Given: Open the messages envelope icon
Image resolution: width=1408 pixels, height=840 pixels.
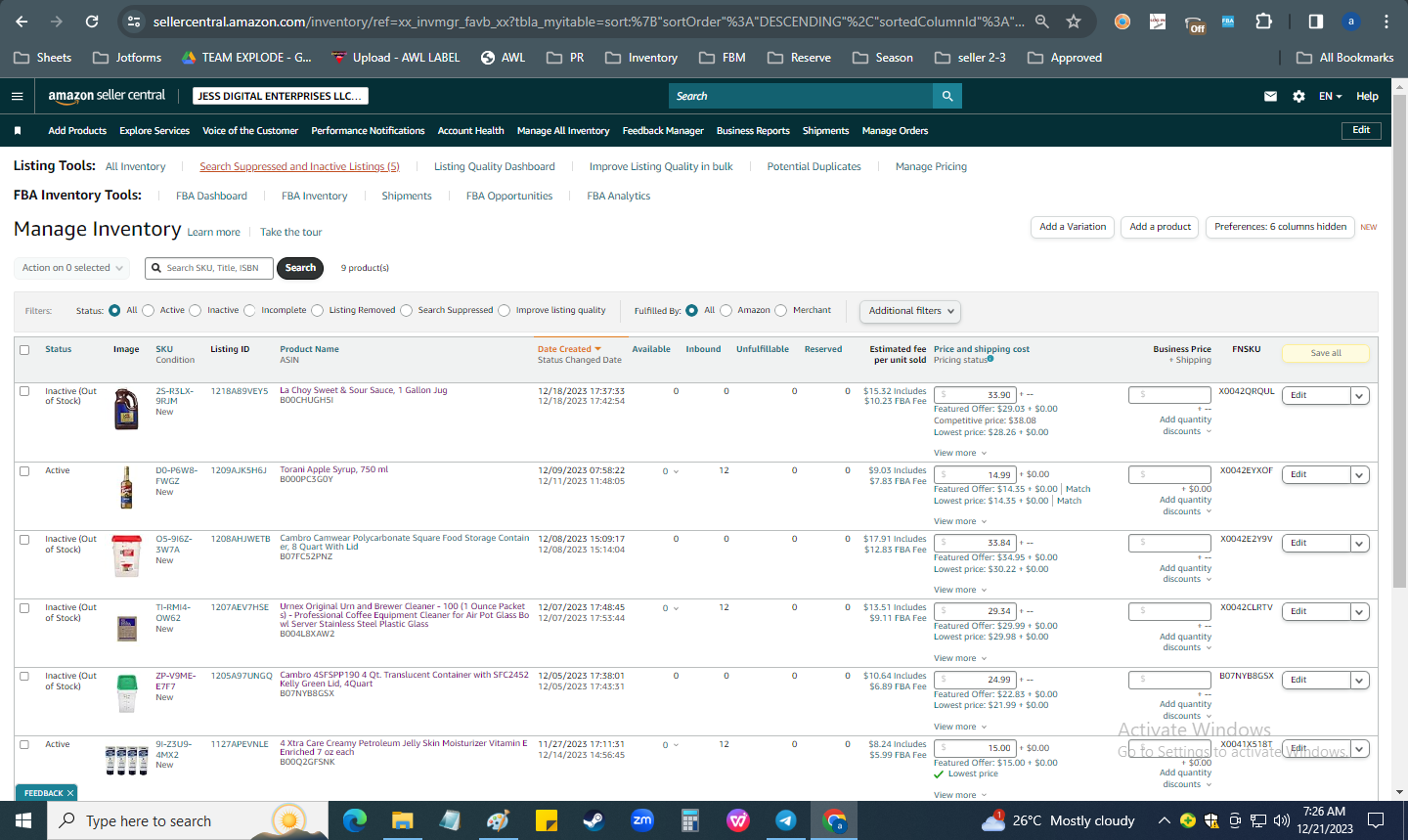Looking at the screenshot, I should (1270, 96).
